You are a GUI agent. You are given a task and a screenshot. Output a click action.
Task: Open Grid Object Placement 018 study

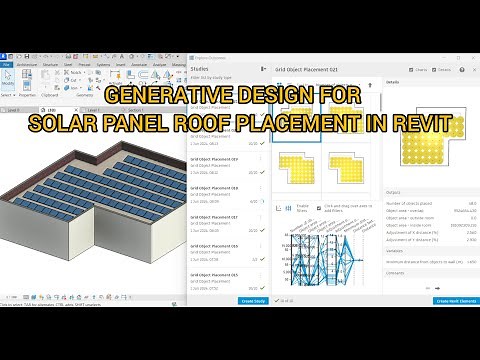(227, 195)
